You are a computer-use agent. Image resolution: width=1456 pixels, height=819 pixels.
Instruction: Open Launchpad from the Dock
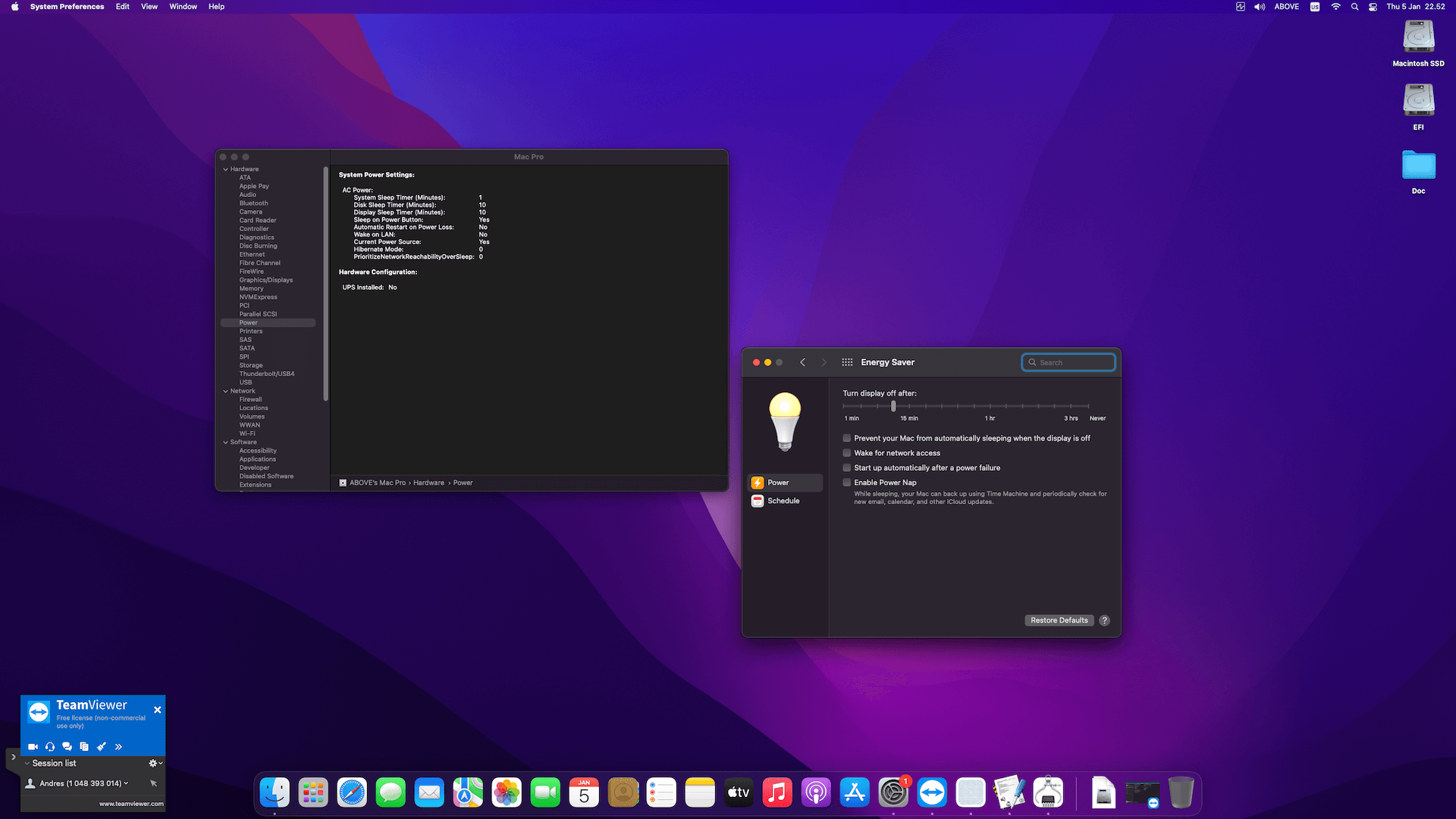tap(313, 793)
